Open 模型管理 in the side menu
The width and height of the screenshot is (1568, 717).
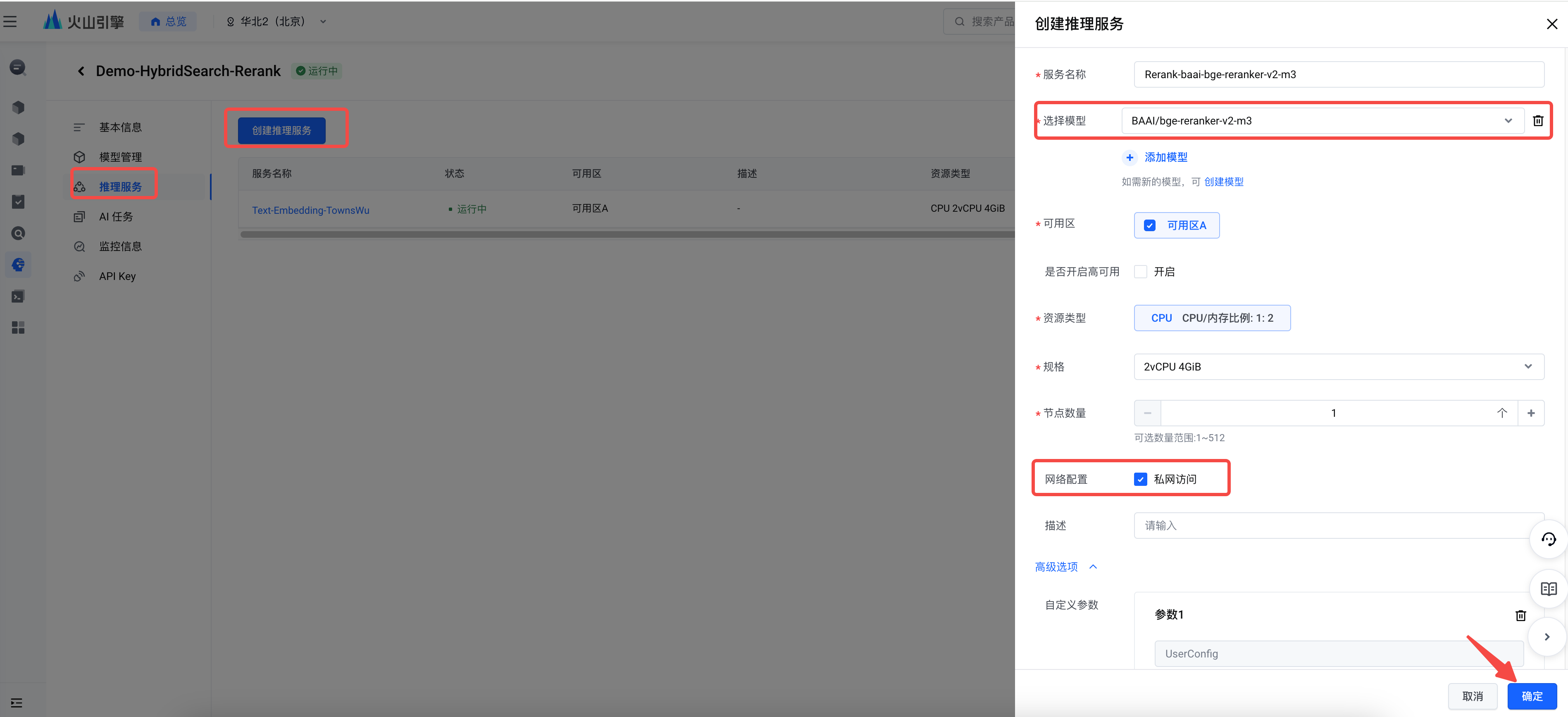pos(120,157)
